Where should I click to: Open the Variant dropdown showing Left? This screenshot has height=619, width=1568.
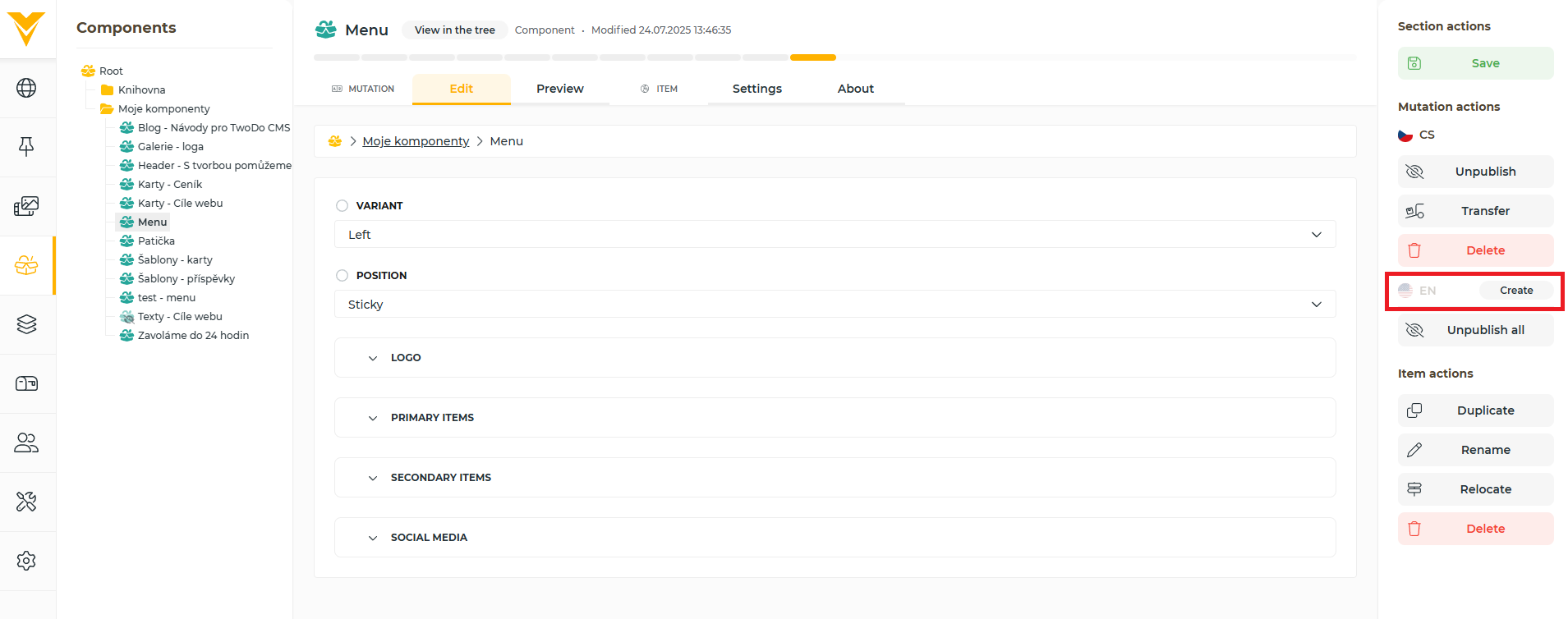(x=835, y=235)
